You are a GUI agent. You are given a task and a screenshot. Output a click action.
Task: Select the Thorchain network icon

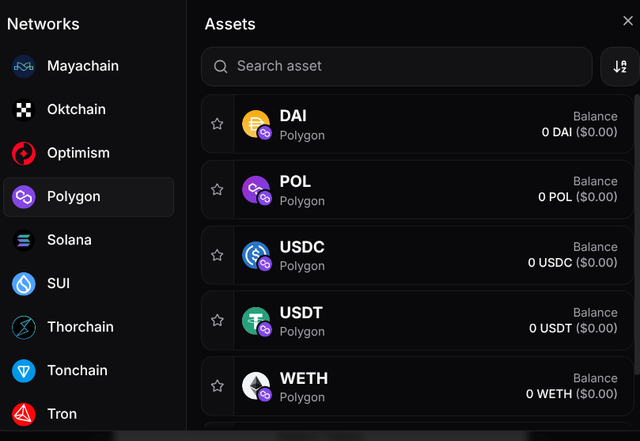click(24, 327)
